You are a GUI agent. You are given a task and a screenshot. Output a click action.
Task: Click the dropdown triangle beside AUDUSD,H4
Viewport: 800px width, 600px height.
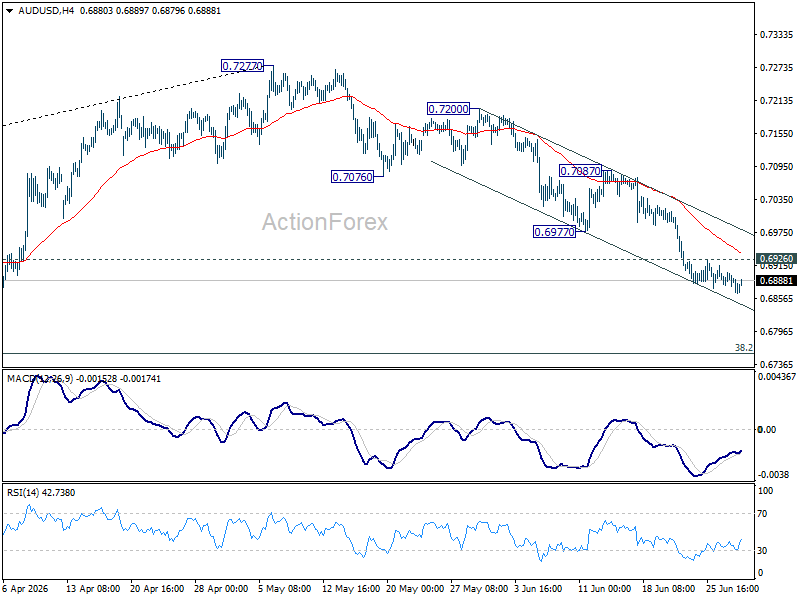click(x=10, y=11)
